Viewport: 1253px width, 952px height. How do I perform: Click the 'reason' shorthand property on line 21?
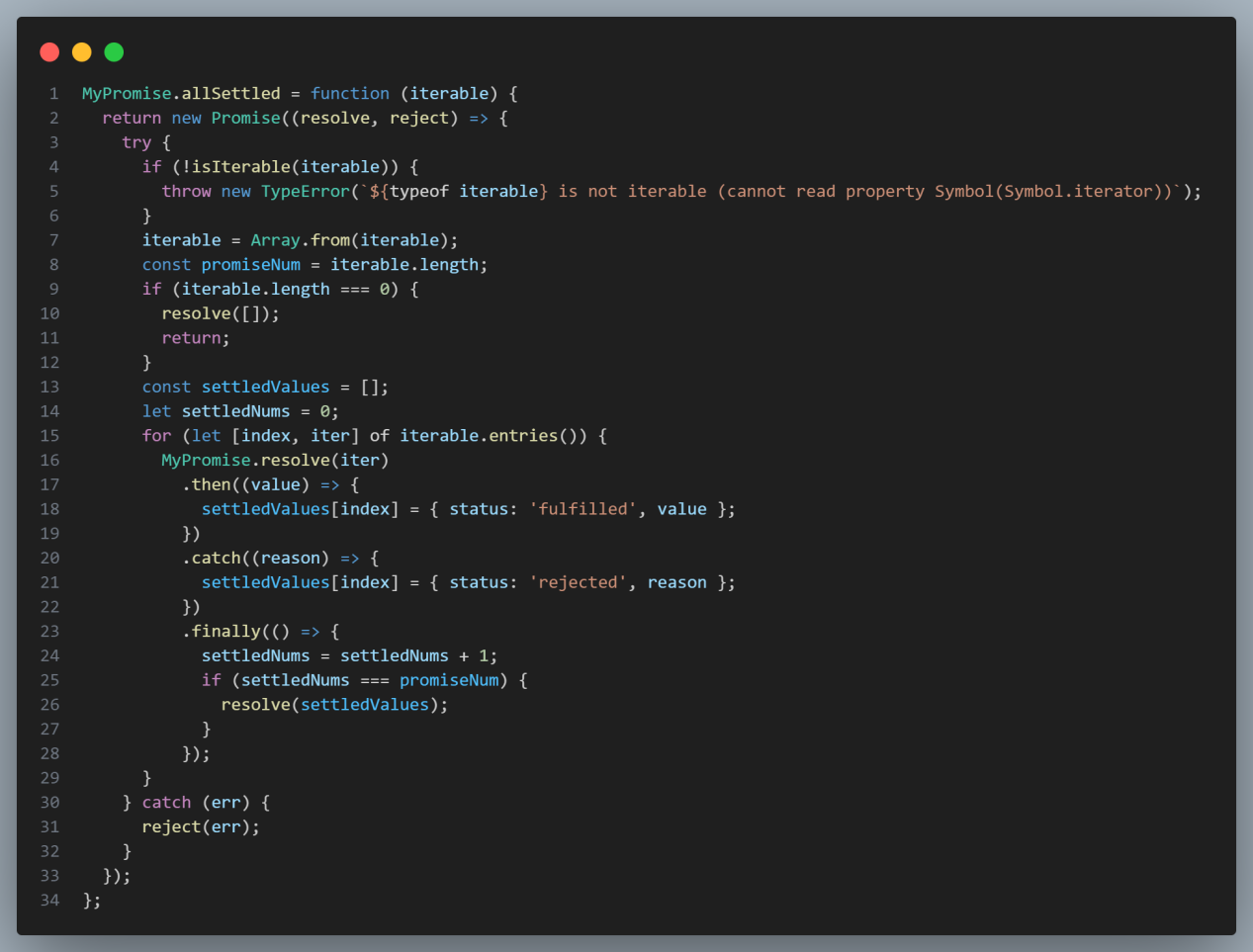click(x=677, y=582)
